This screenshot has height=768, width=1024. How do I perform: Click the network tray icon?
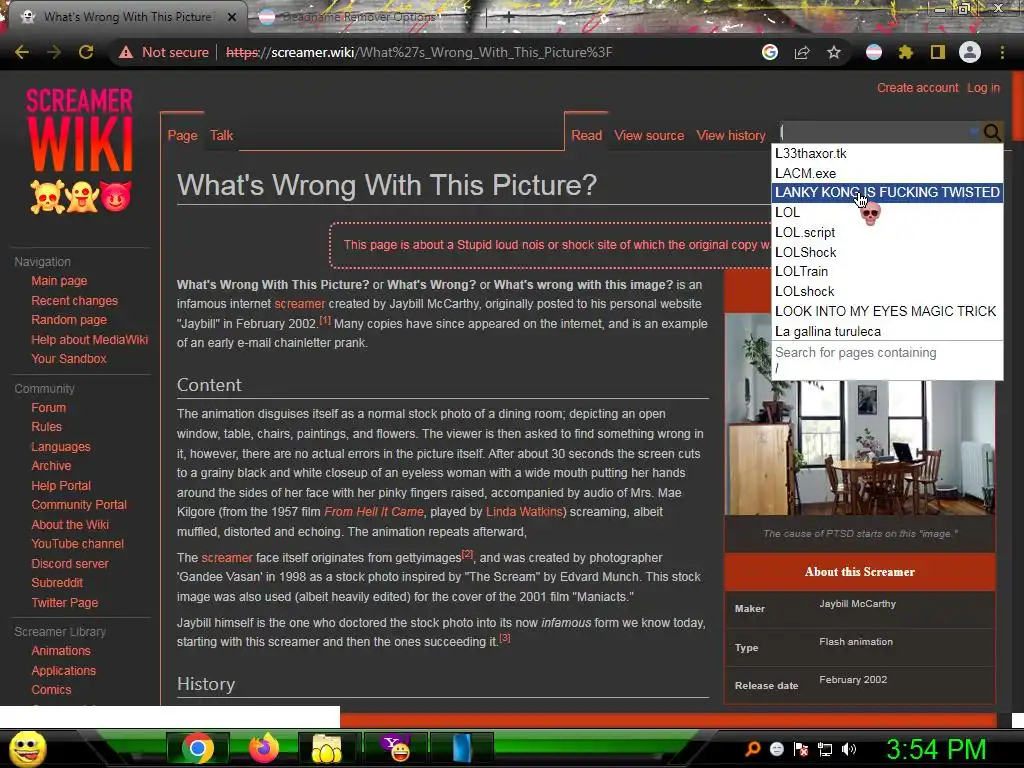(825, 749)
